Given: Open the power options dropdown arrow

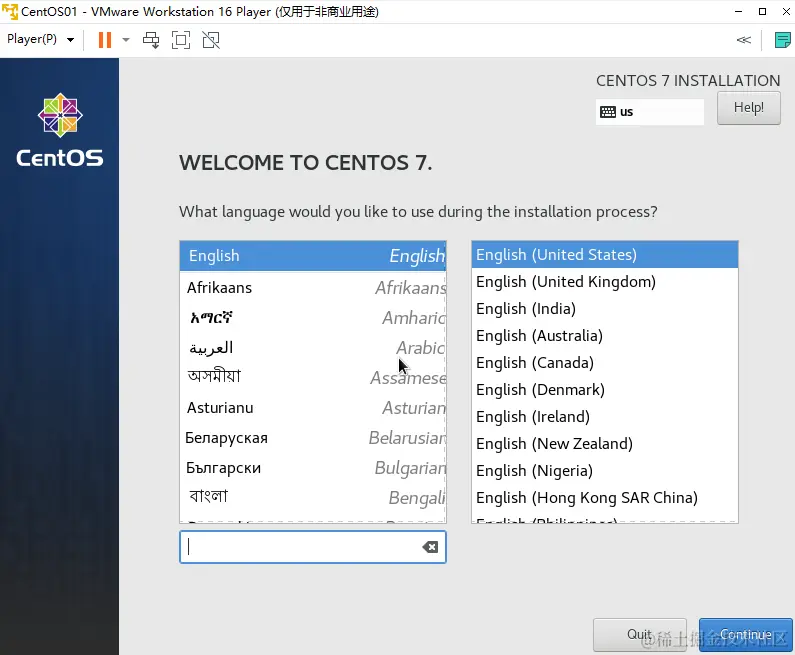Looking at the screenshot, I should tap(126, 40).
